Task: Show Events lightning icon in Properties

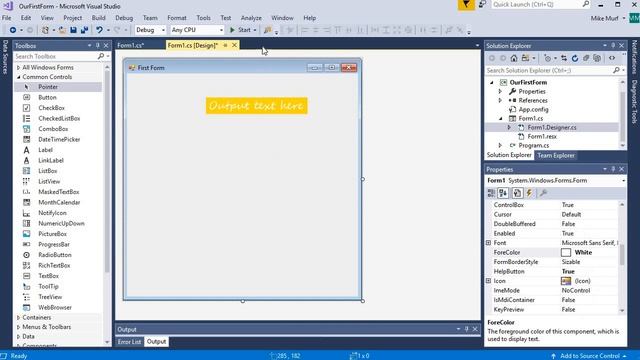Action: pyautogui.click(x=529, y=193)
